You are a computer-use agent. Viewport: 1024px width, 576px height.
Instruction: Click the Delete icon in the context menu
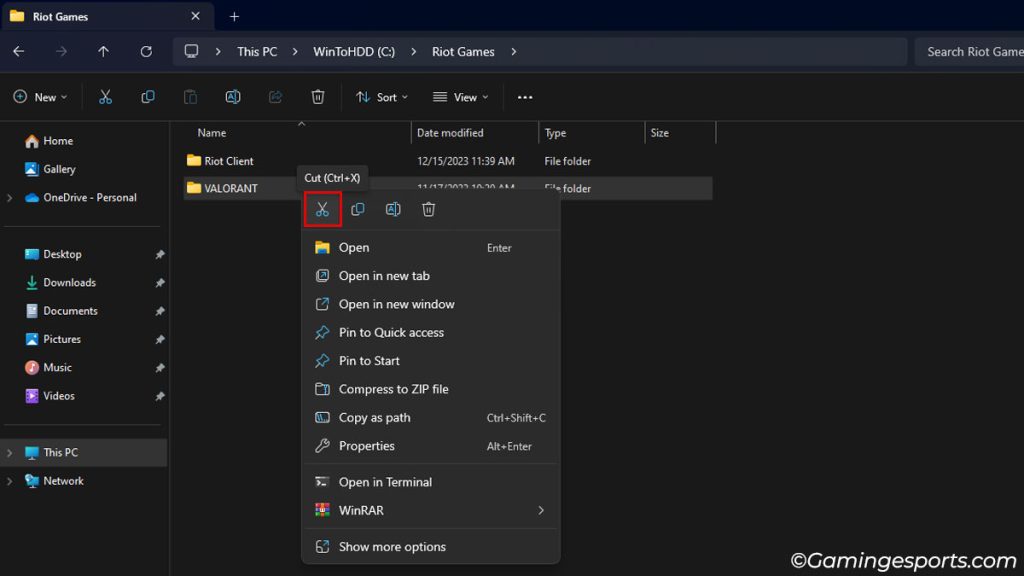429,209
